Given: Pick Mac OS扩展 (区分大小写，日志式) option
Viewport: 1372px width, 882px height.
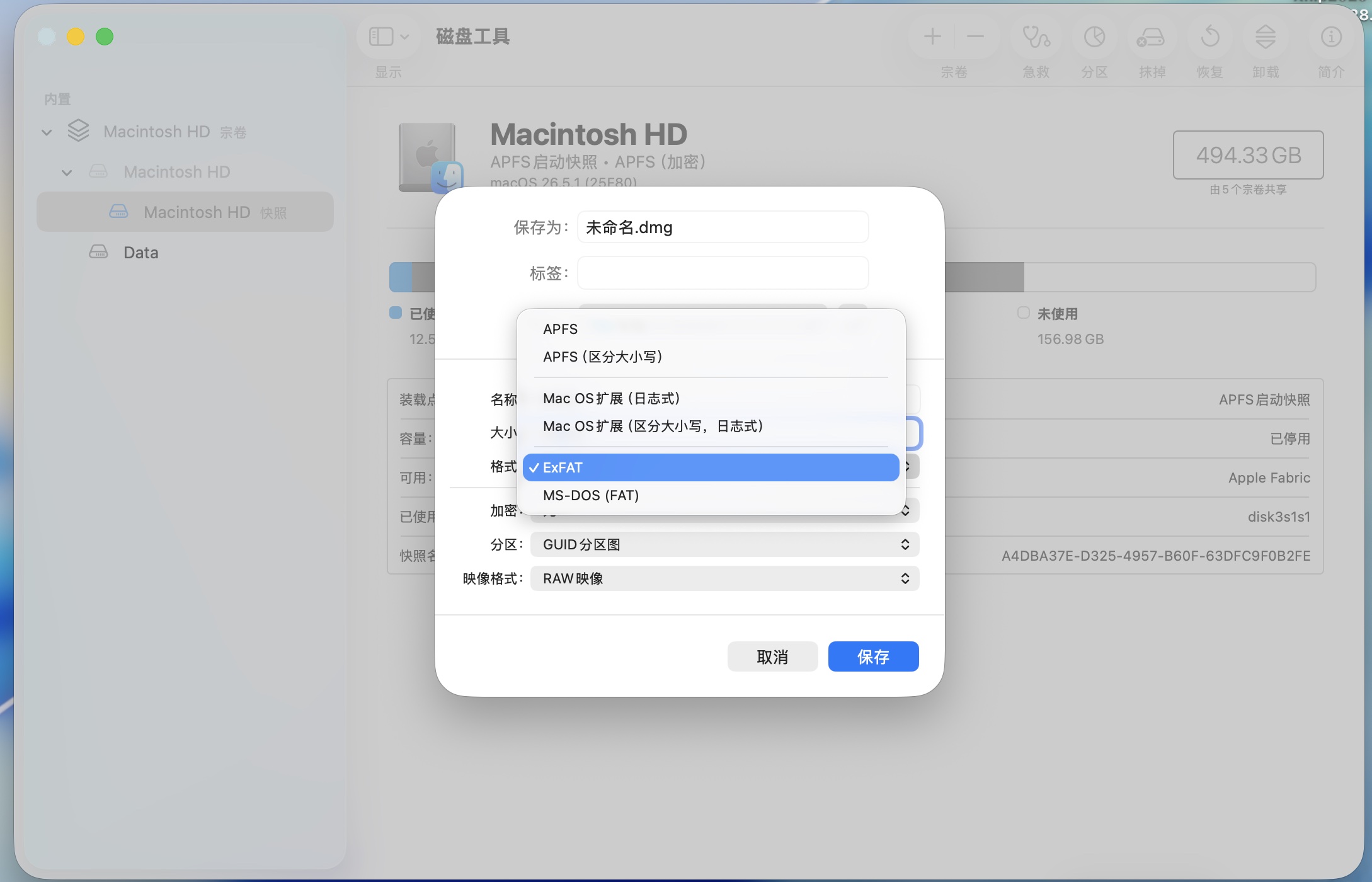Looking at the screenshot, I should pyautogui.click(x=711, y=426).
